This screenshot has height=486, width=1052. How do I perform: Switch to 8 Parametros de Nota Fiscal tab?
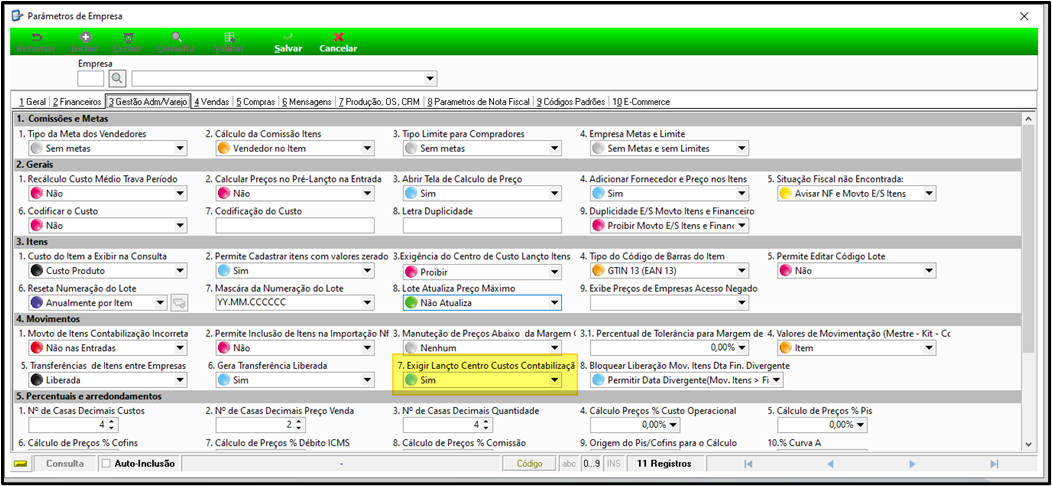tap(478, 102)
